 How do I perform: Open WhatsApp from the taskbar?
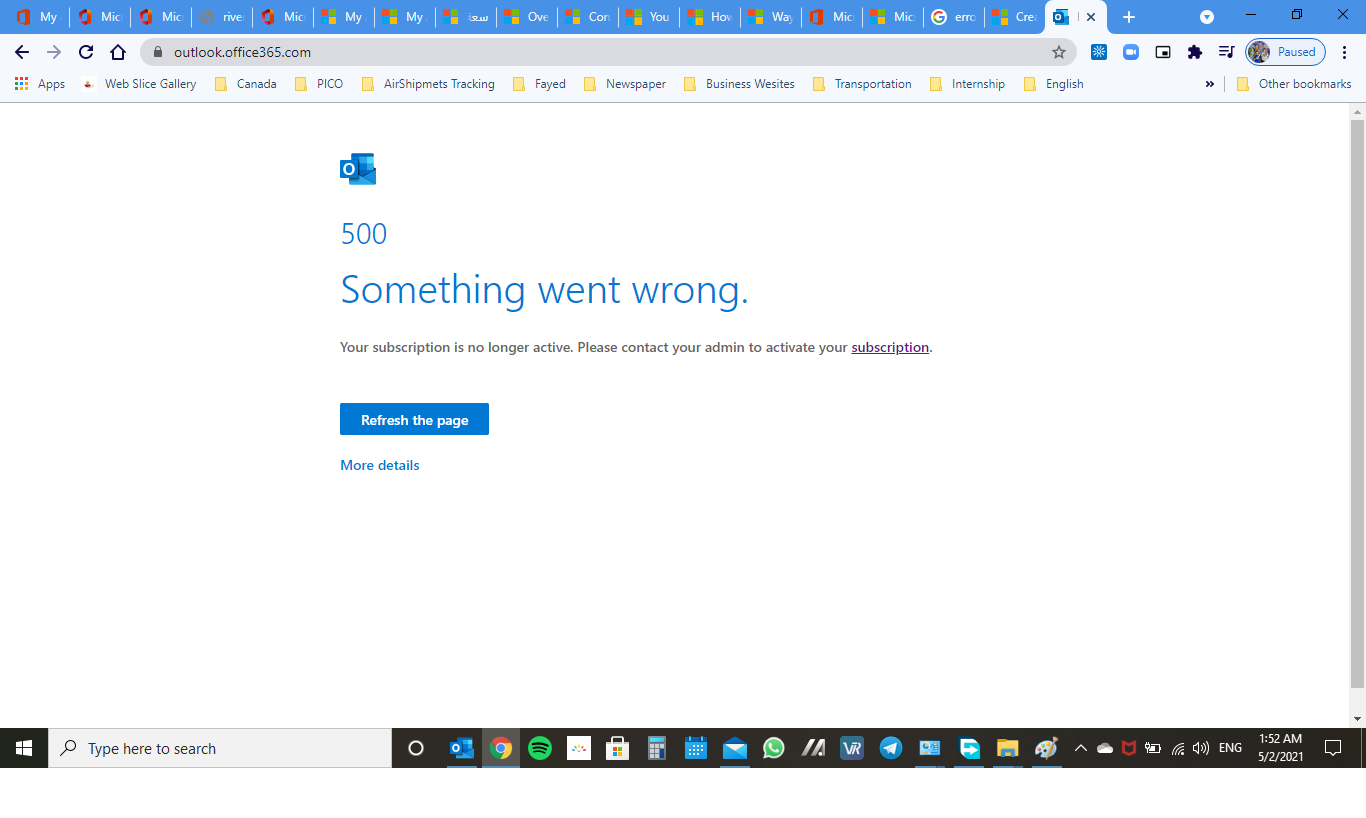click(774, 748)
